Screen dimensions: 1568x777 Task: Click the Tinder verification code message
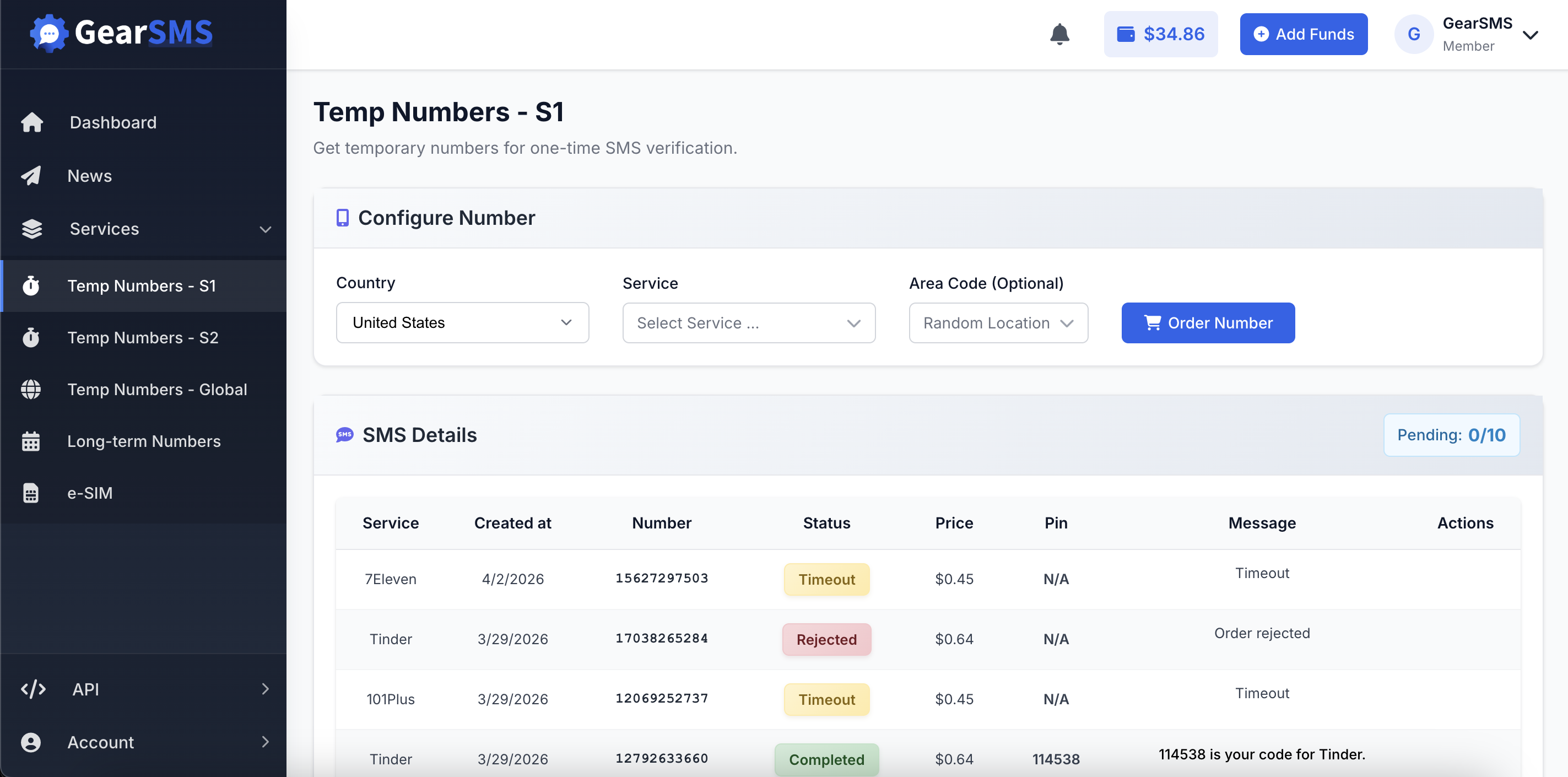pos(1262,754)
